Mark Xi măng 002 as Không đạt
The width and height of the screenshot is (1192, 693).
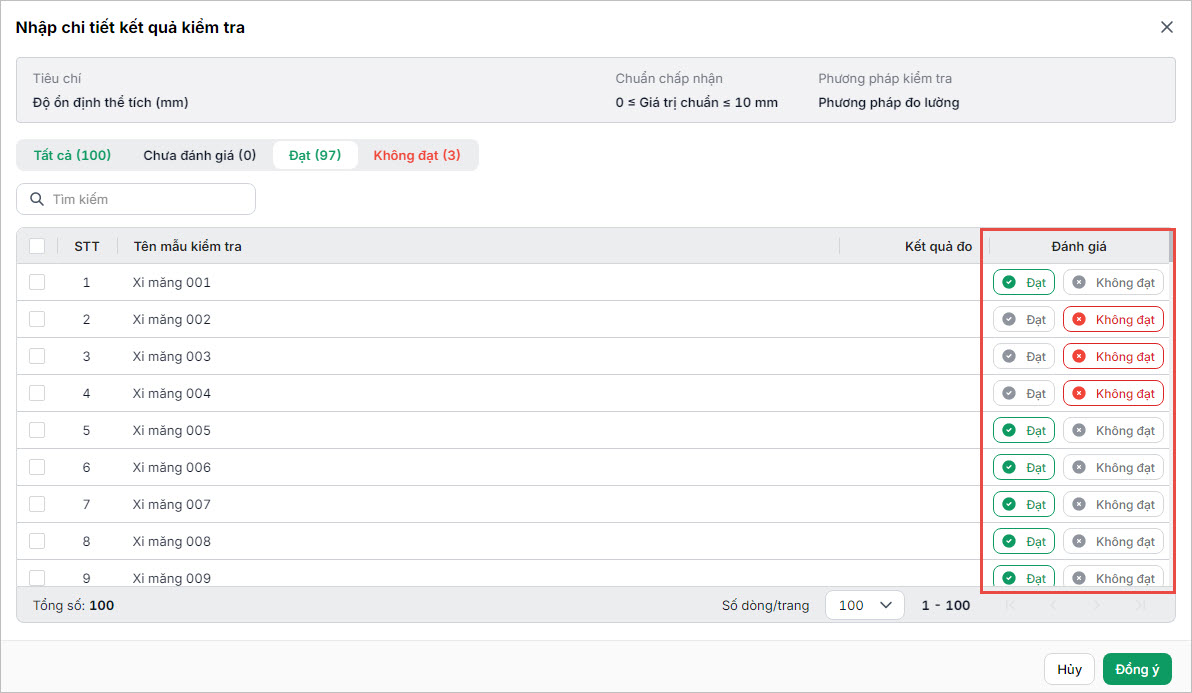click(1113, 319)
